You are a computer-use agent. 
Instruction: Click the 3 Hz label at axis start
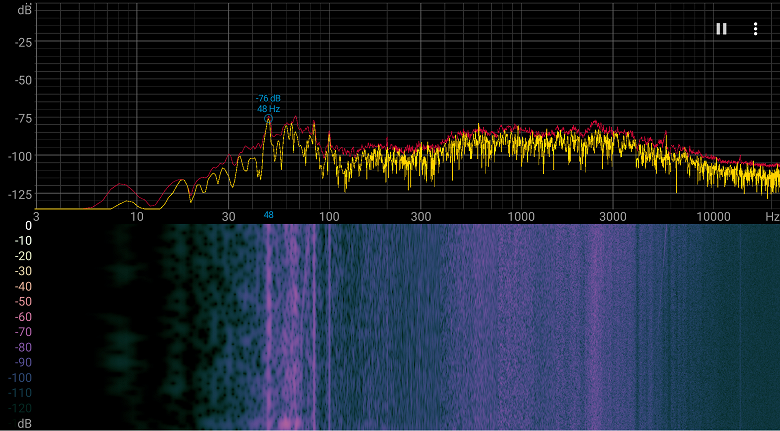[x=36, y=217]
